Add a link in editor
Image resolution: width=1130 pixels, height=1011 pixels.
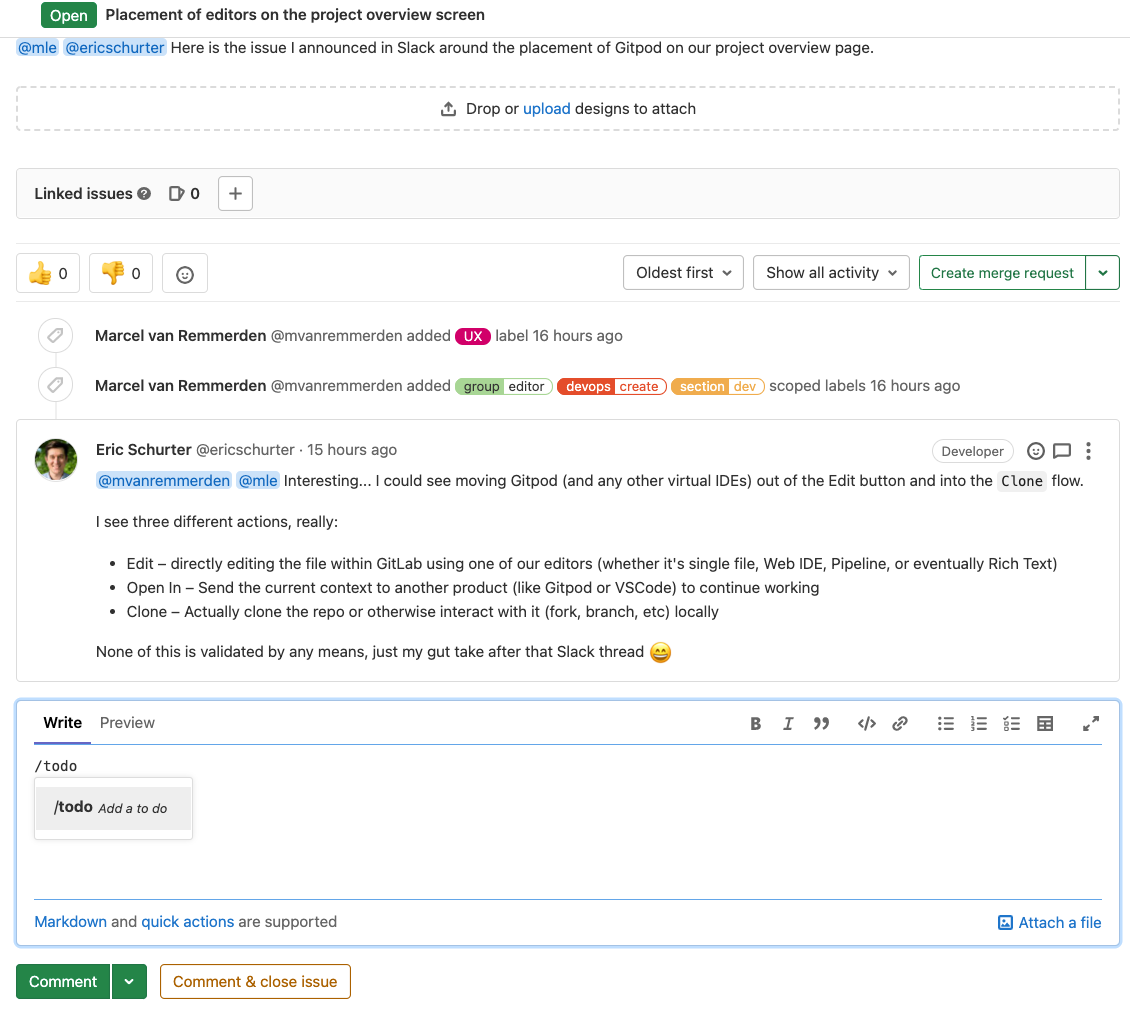(900, 724)
